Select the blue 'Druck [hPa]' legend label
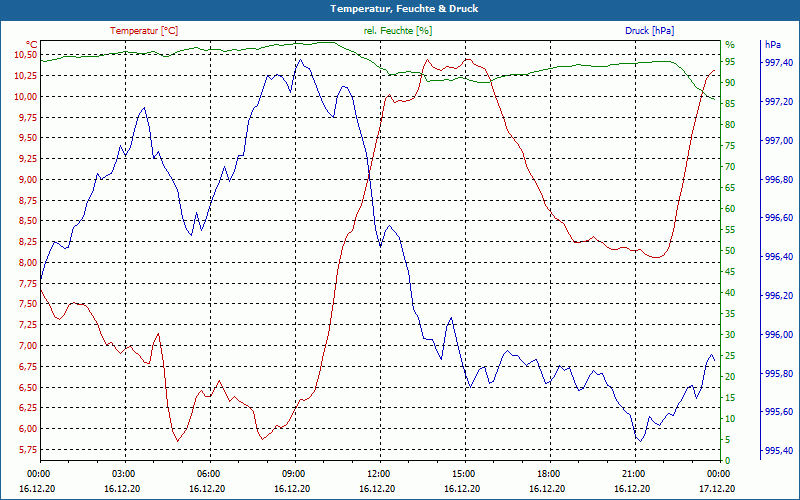Screen dimensions: 800x500 (649, 31)
